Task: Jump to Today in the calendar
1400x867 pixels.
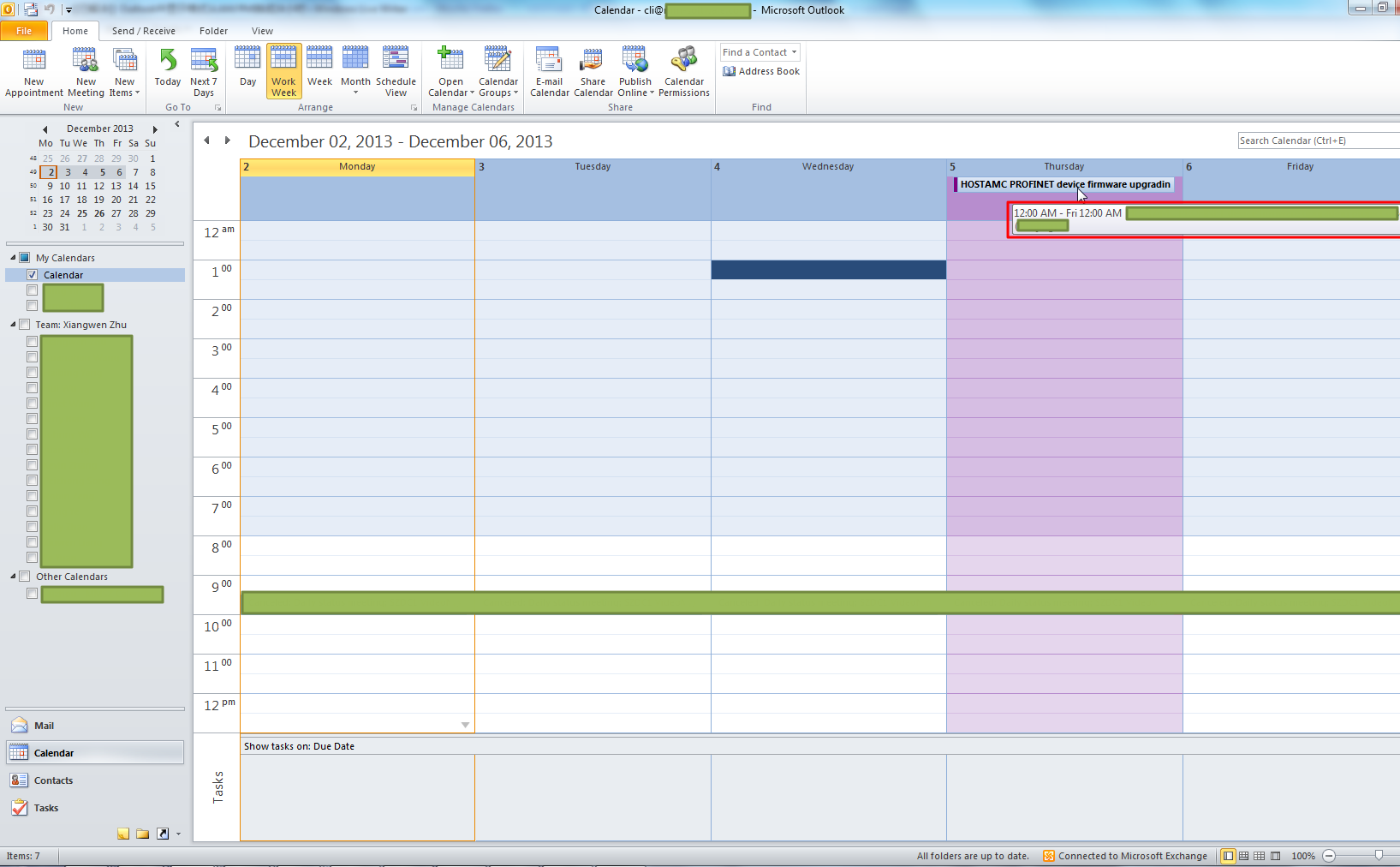Action: 168,67
